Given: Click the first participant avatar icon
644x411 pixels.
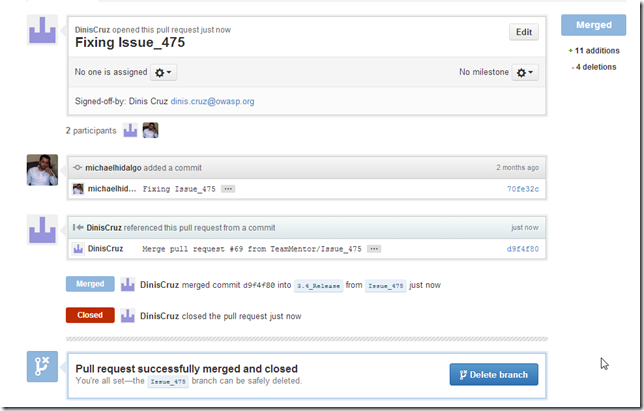Looking at the screenshot, I should click(130, 130).
